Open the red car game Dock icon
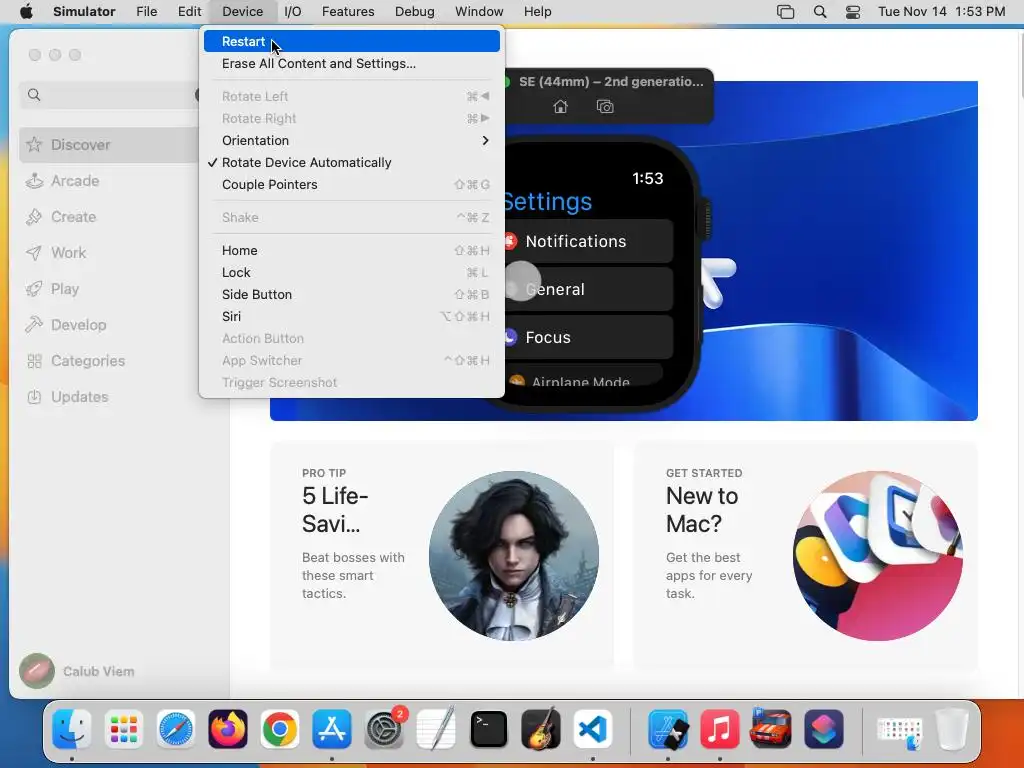 point(771,728)
